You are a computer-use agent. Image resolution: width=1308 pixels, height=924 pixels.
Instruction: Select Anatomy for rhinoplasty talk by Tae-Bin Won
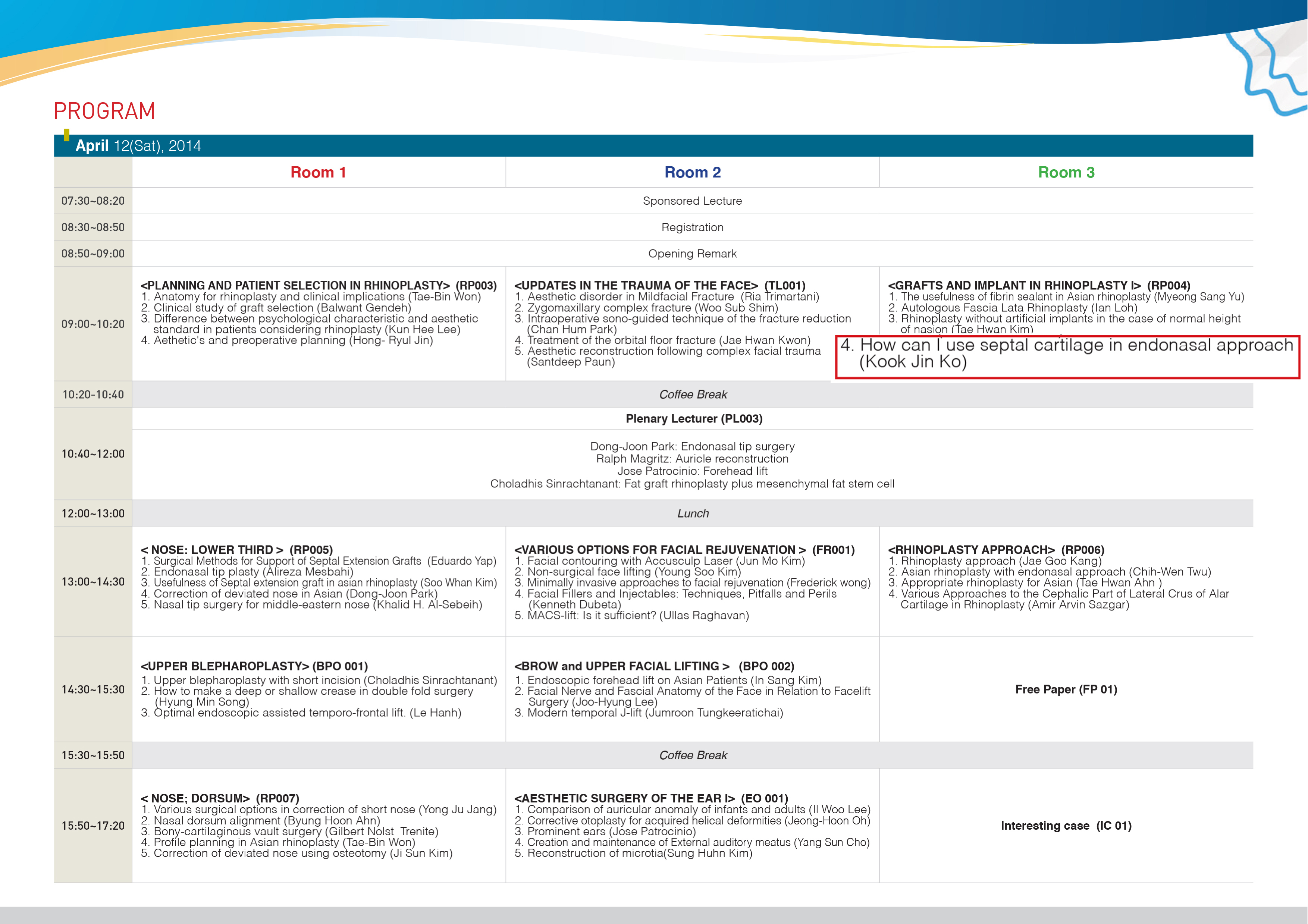[311, 297]
